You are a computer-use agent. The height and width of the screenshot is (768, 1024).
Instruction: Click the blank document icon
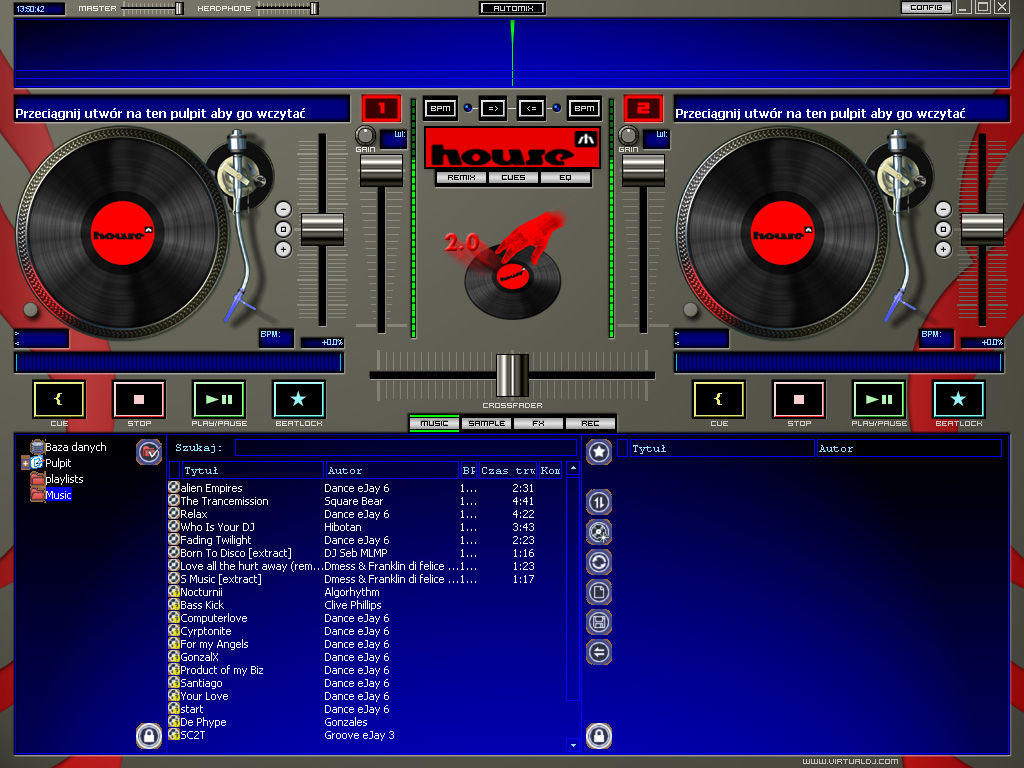599,592
